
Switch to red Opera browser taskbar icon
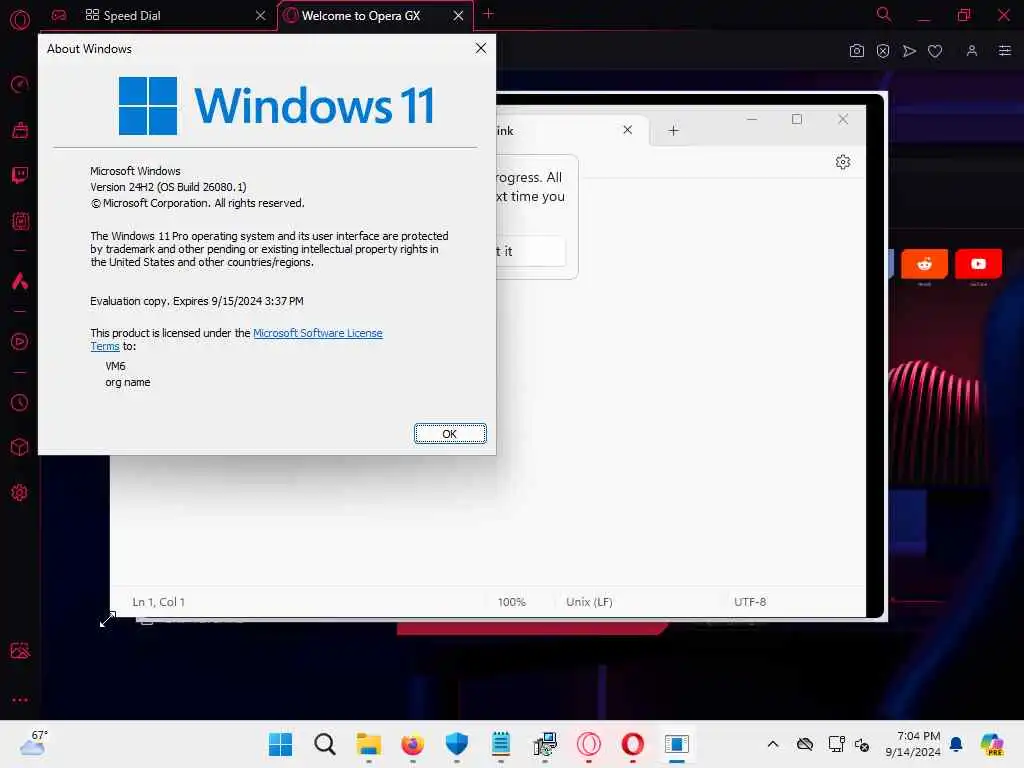pos(633,744)
